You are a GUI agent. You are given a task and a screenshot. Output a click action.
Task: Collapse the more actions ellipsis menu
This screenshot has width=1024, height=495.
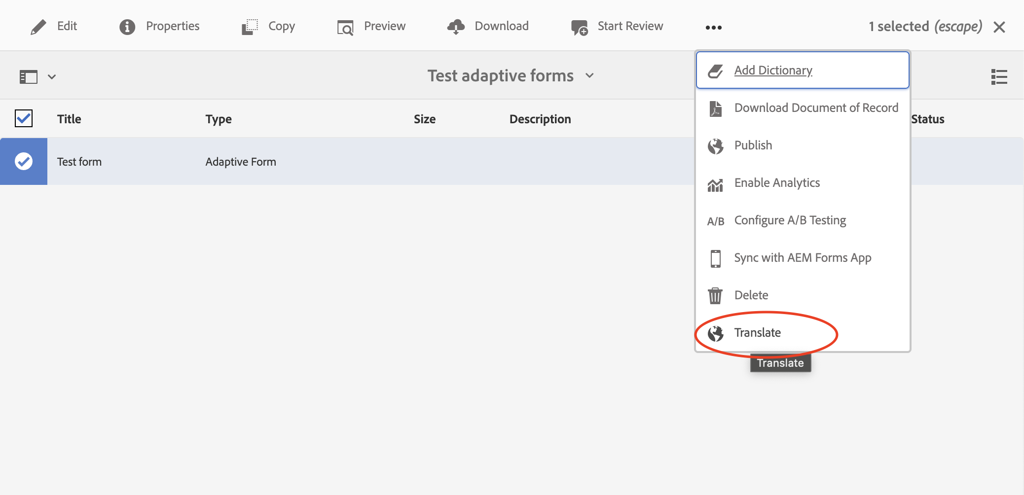pyautogui.click(x=713, y=27)
